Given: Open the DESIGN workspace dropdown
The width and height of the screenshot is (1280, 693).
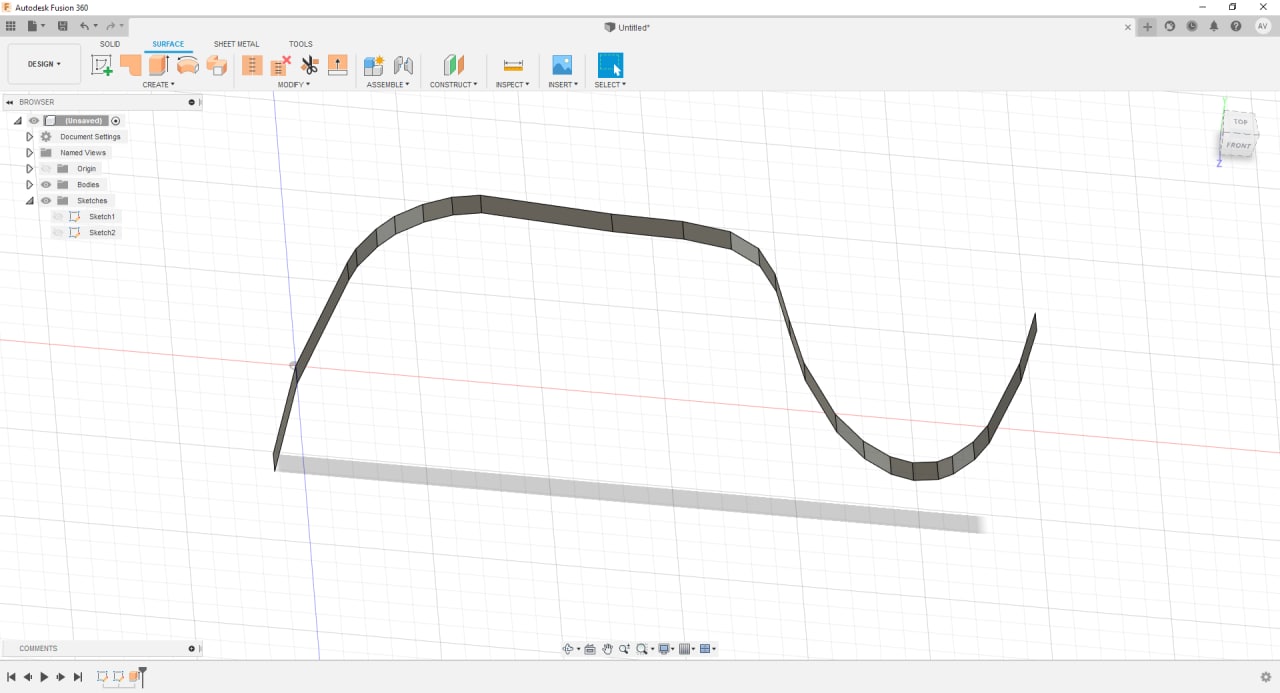Looking at the screenshot, I should coord(44,64).
